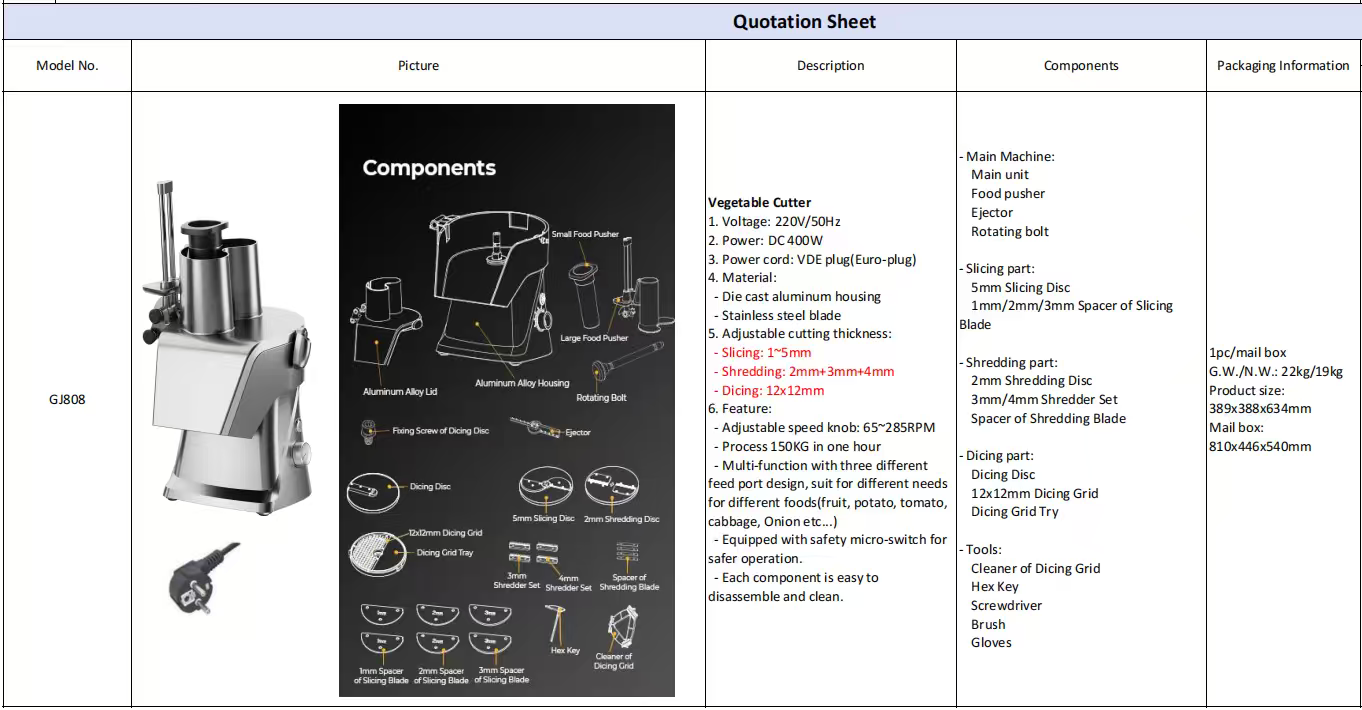Viewport: 1362px width, 710px height.
Task: Select the "Packaging Information" column header
Action: 1283,66
